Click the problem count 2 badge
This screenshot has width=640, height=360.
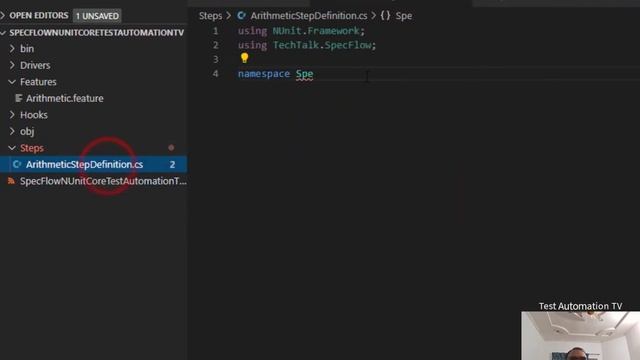(172, 164)
